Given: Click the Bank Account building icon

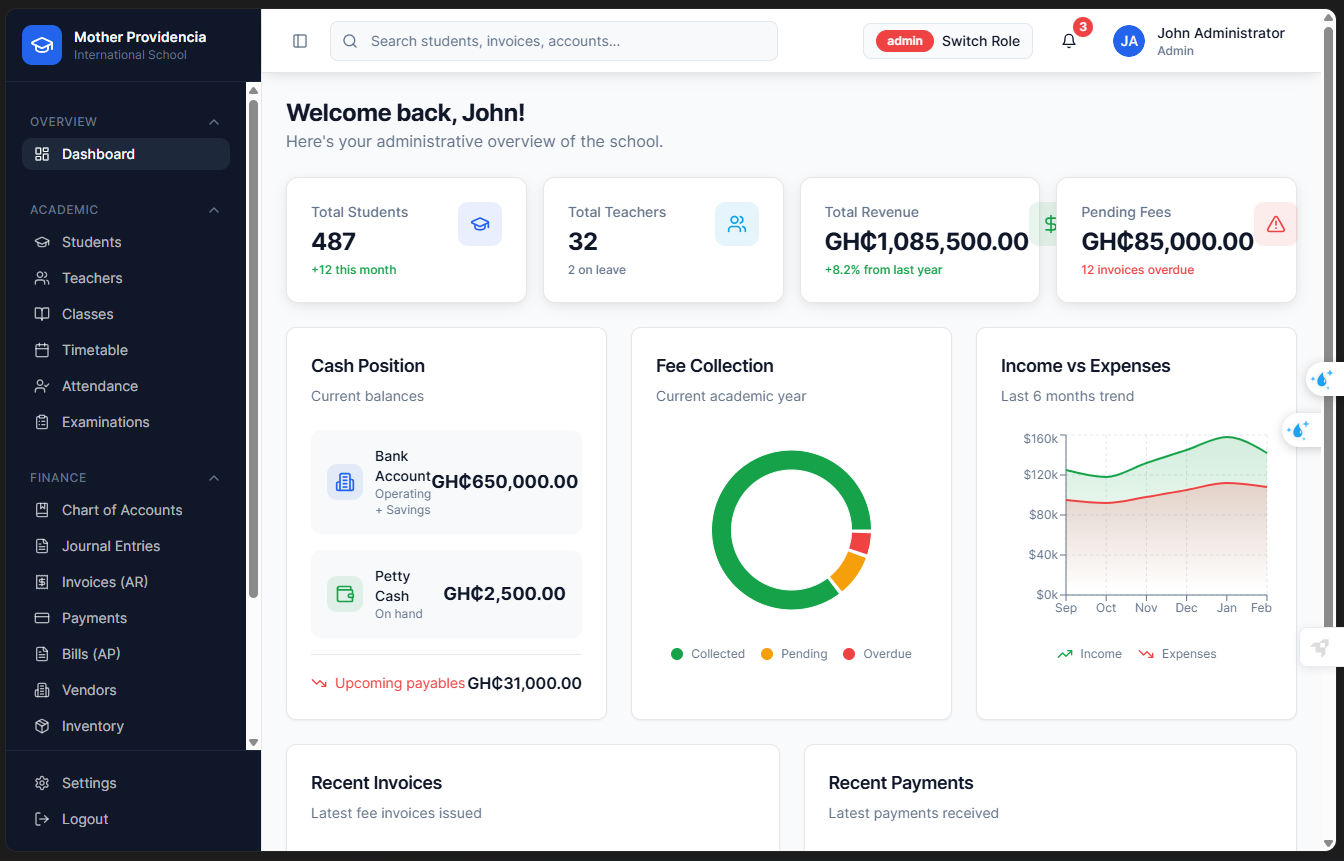Looking at the screenshot, I should [x=345, y=482].
